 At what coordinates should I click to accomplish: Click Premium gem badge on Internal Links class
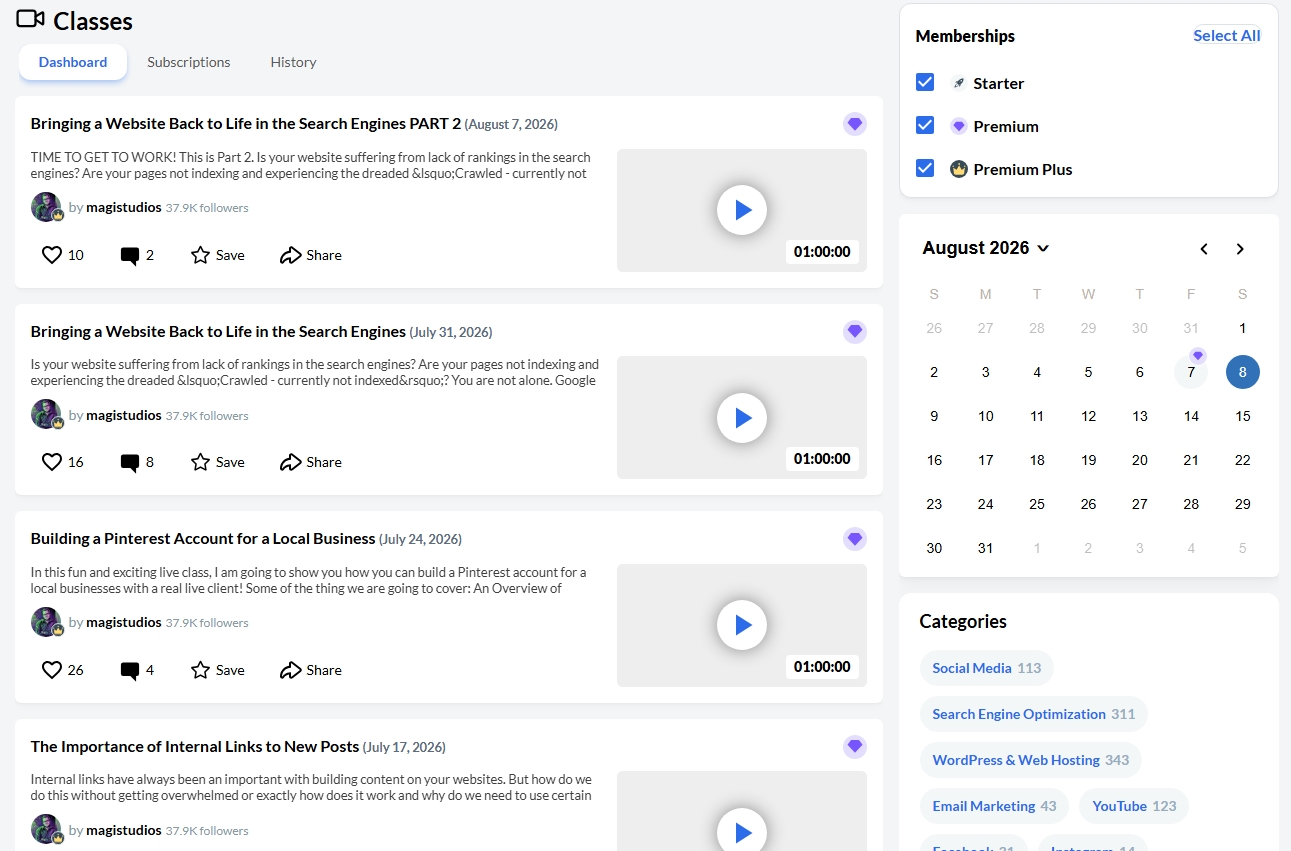854,746
